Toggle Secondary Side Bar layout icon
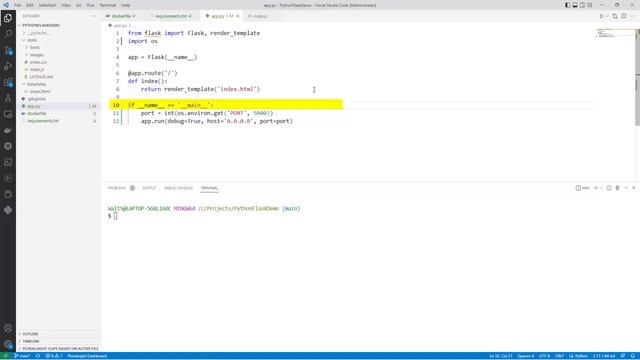Image resolution: width=640 pixels, height=360 pixels. coord(582,5)
